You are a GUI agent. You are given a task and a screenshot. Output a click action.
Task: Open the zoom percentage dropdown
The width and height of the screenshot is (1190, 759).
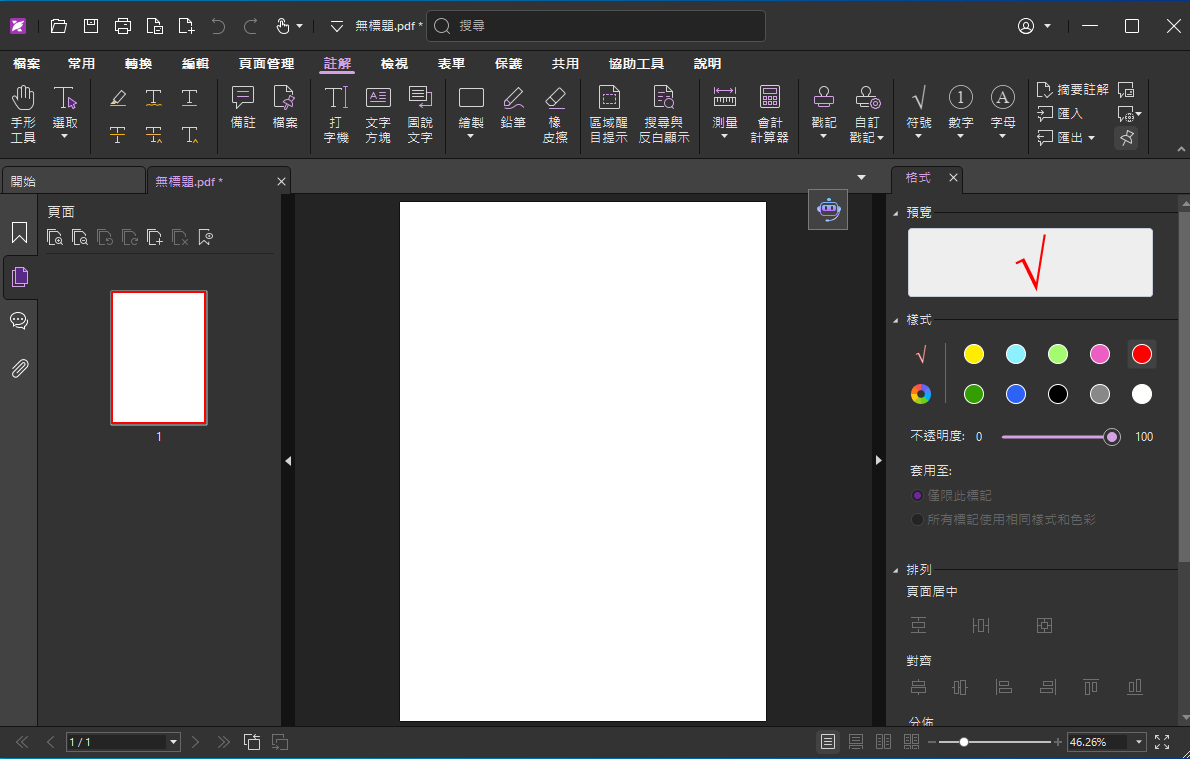pos(1138,742)
